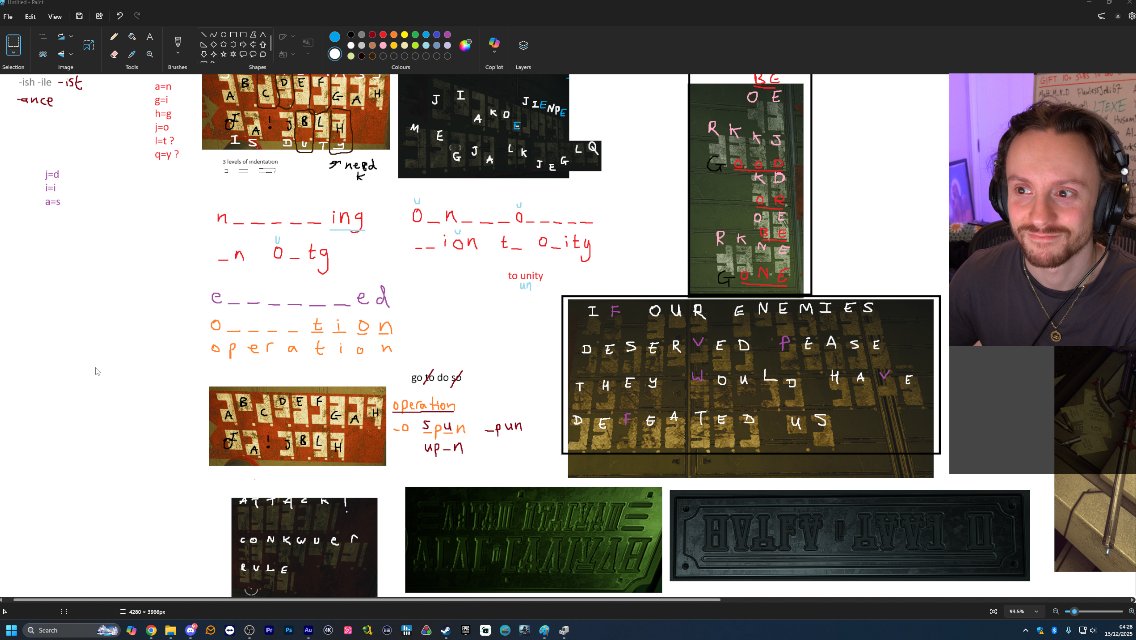Screen dimensions: 1136x640
Task: Open the Edit colours wheel
Action: coord(465,45)
